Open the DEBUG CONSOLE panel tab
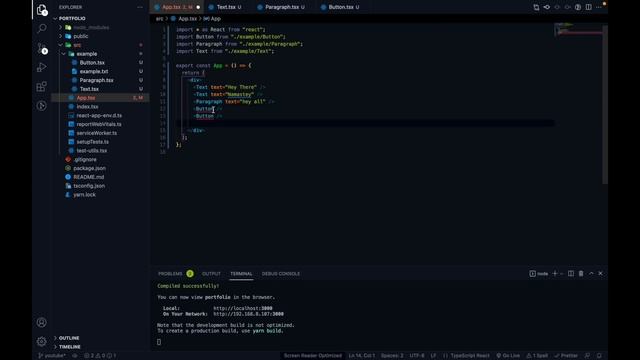This screenshot has width=640, height=360. [281, 273]
